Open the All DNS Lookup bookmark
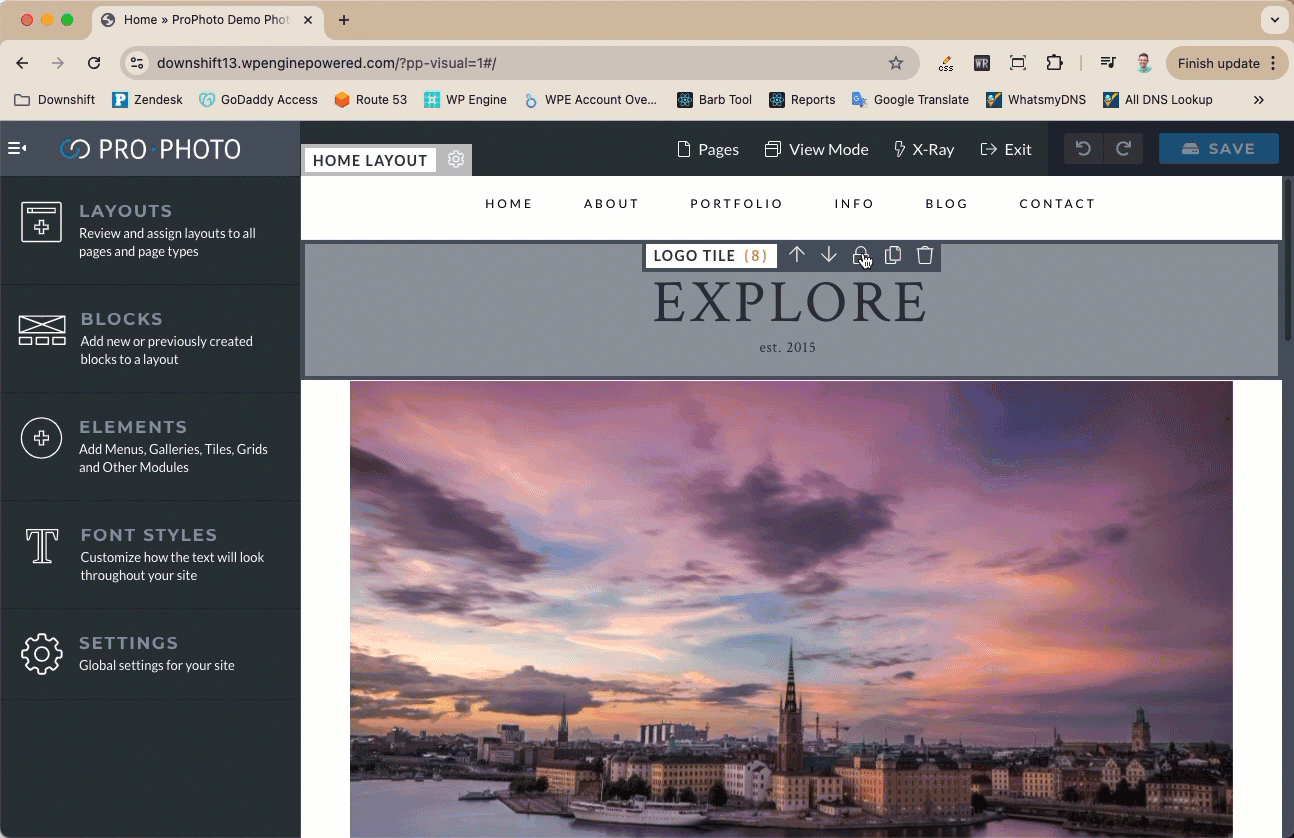 1157,99
